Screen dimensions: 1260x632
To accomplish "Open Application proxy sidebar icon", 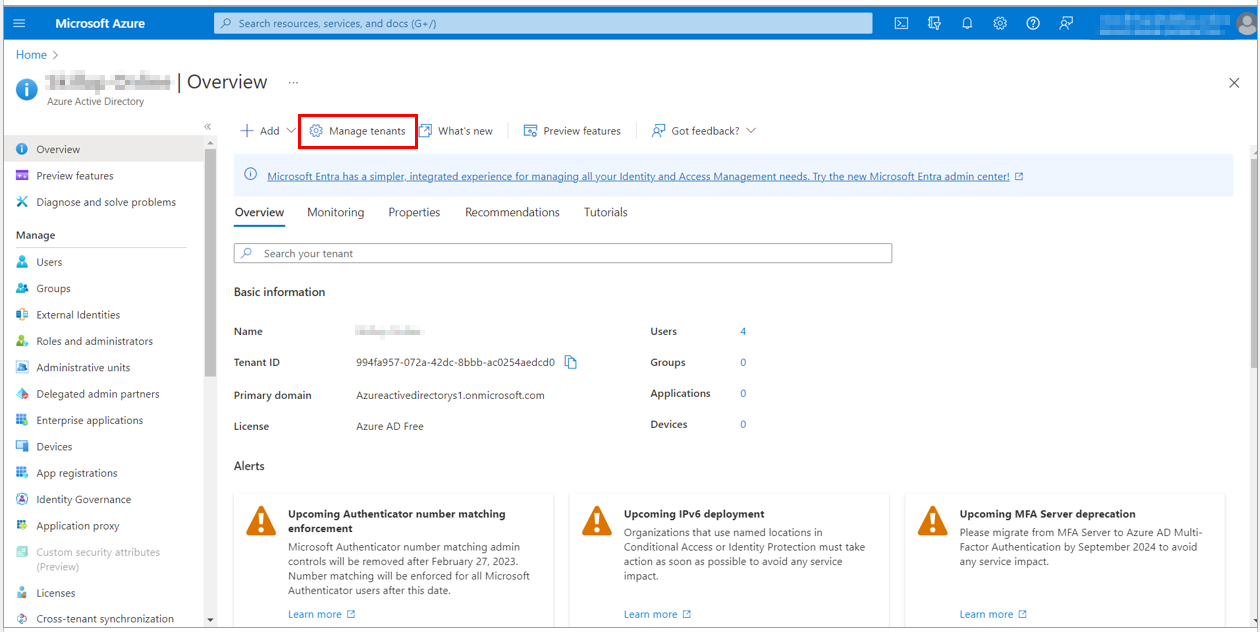I will (x=22, y=526).
